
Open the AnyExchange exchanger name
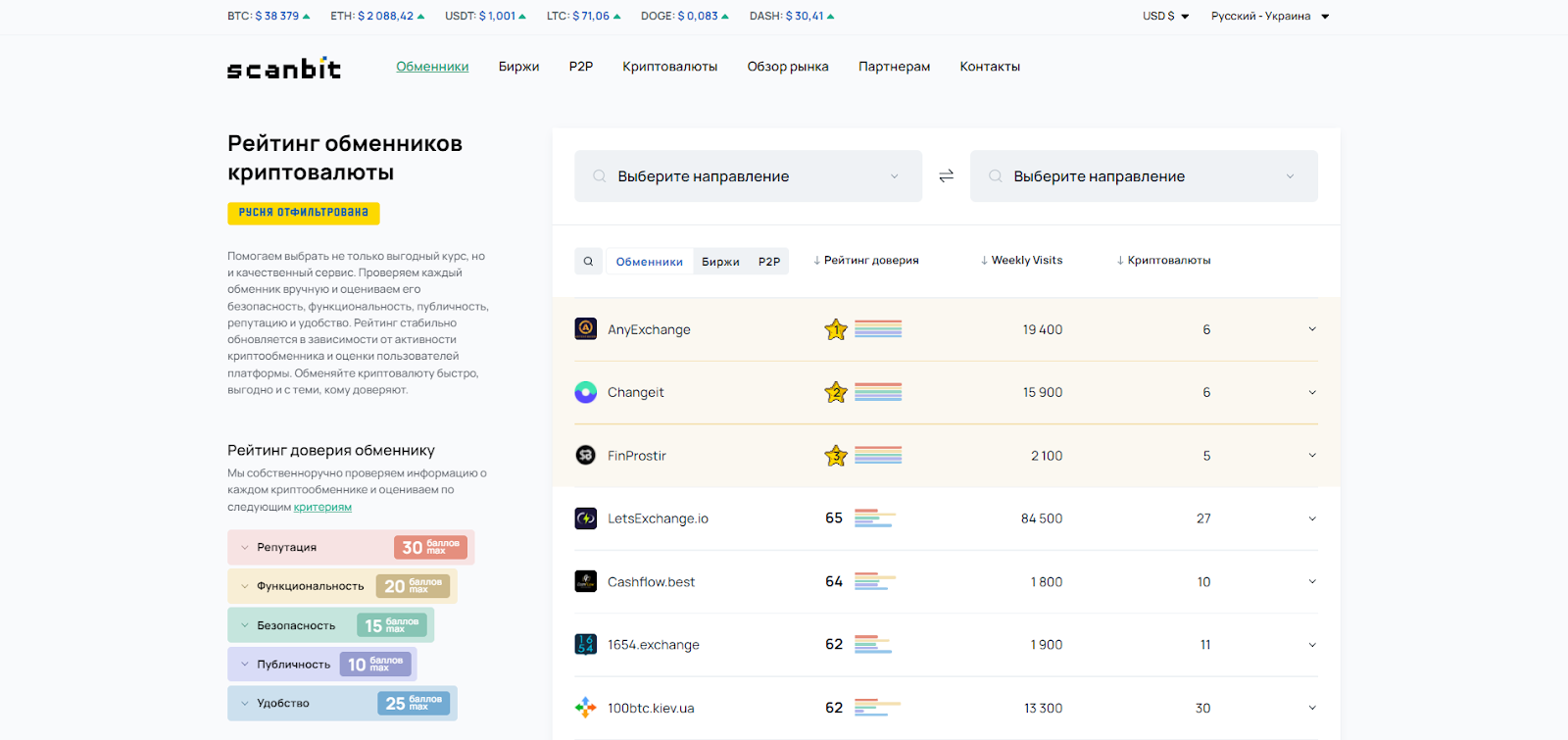649,329
